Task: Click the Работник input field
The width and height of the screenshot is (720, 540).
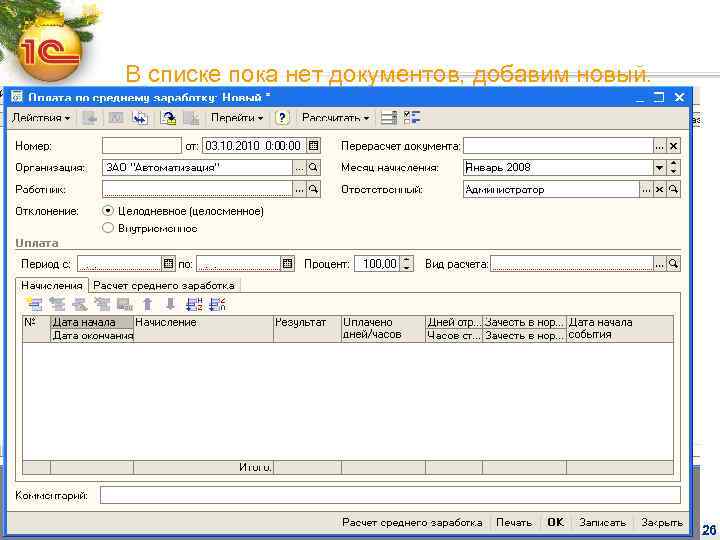Action: [197, 189]
